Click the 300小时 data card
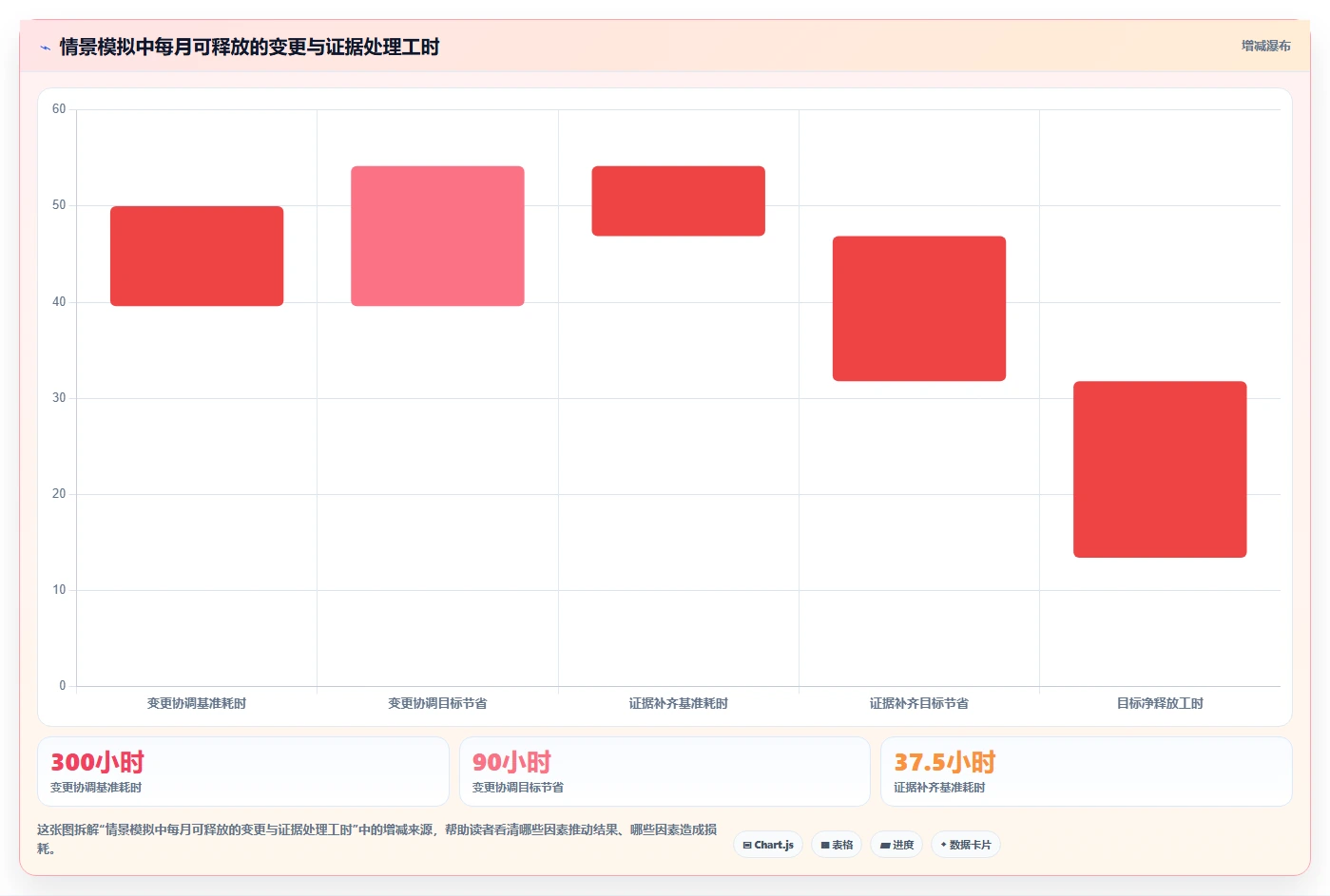This screenshot has height=896, width=1330. pyautogui.click(x=243, y=772)
